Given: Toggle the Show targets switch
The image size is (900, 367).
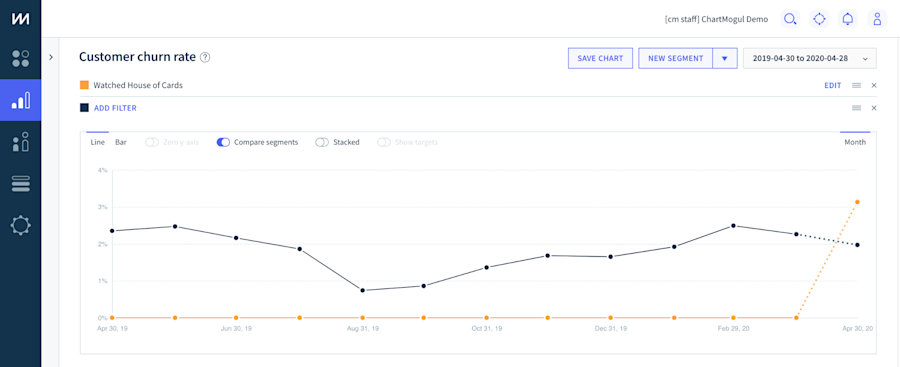Looking at the screenshot, I should tap(383, 142).
